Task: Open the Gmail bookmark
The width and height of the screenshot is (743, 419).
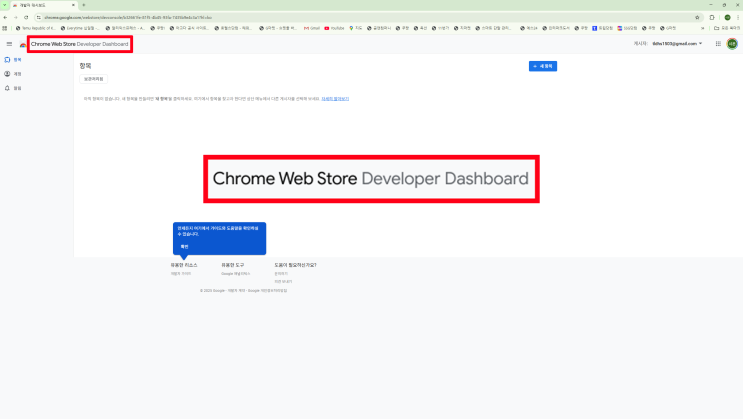Action: coord(312,28)
